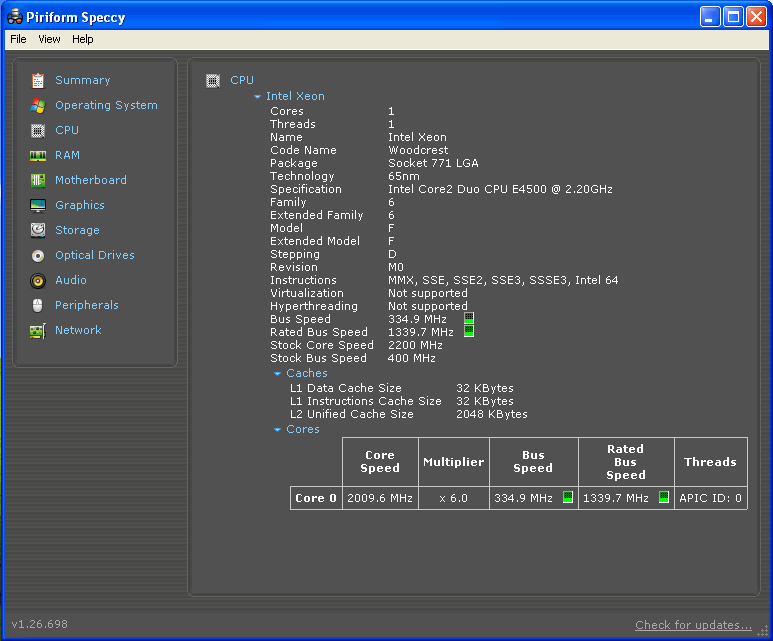Viewport: 773px width, 641px height.
Task: Show the Motherboard section
Action: tap(91, 180)
